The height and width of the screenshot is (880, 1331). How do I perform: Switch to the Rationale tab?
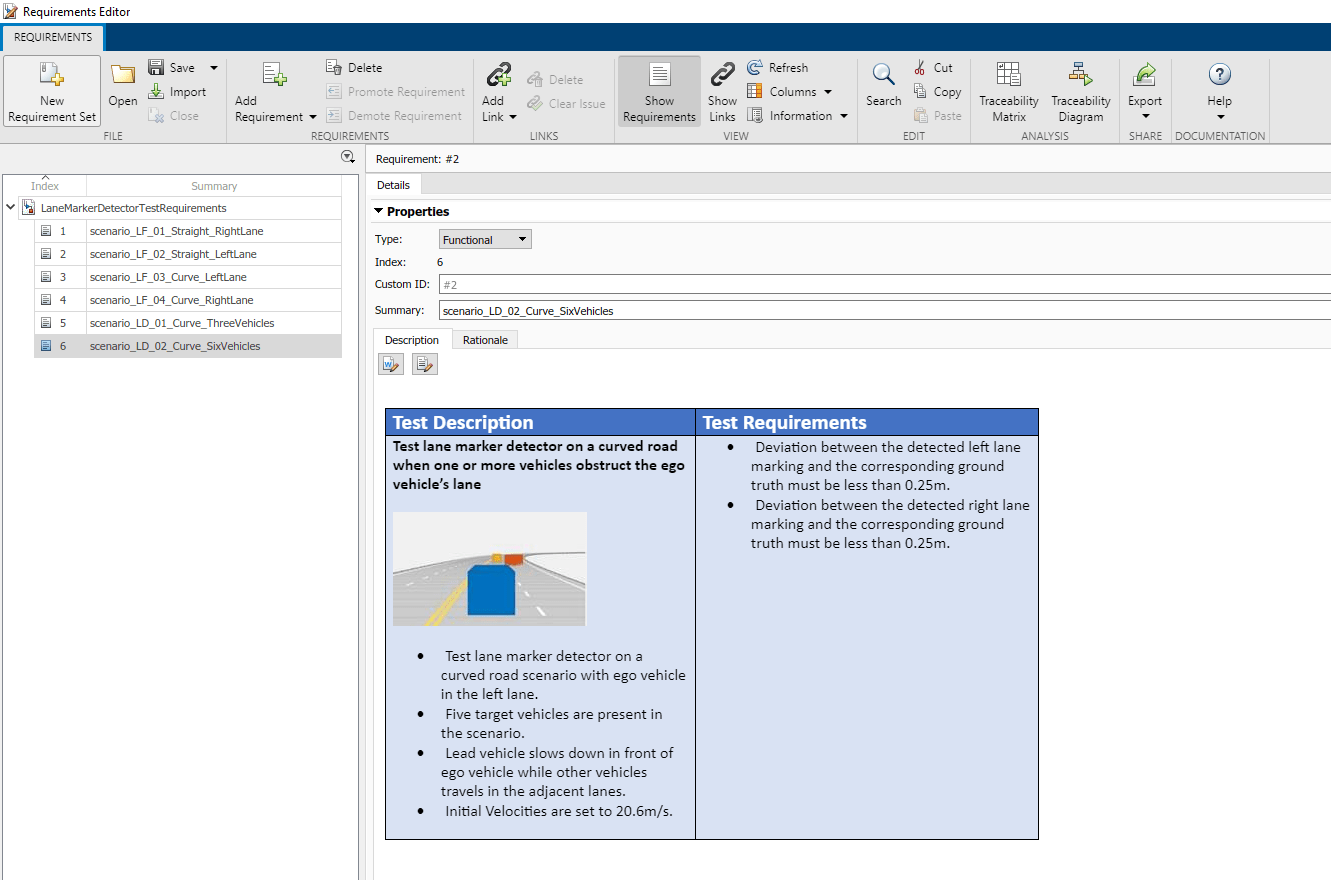click(x=485, y=340)
